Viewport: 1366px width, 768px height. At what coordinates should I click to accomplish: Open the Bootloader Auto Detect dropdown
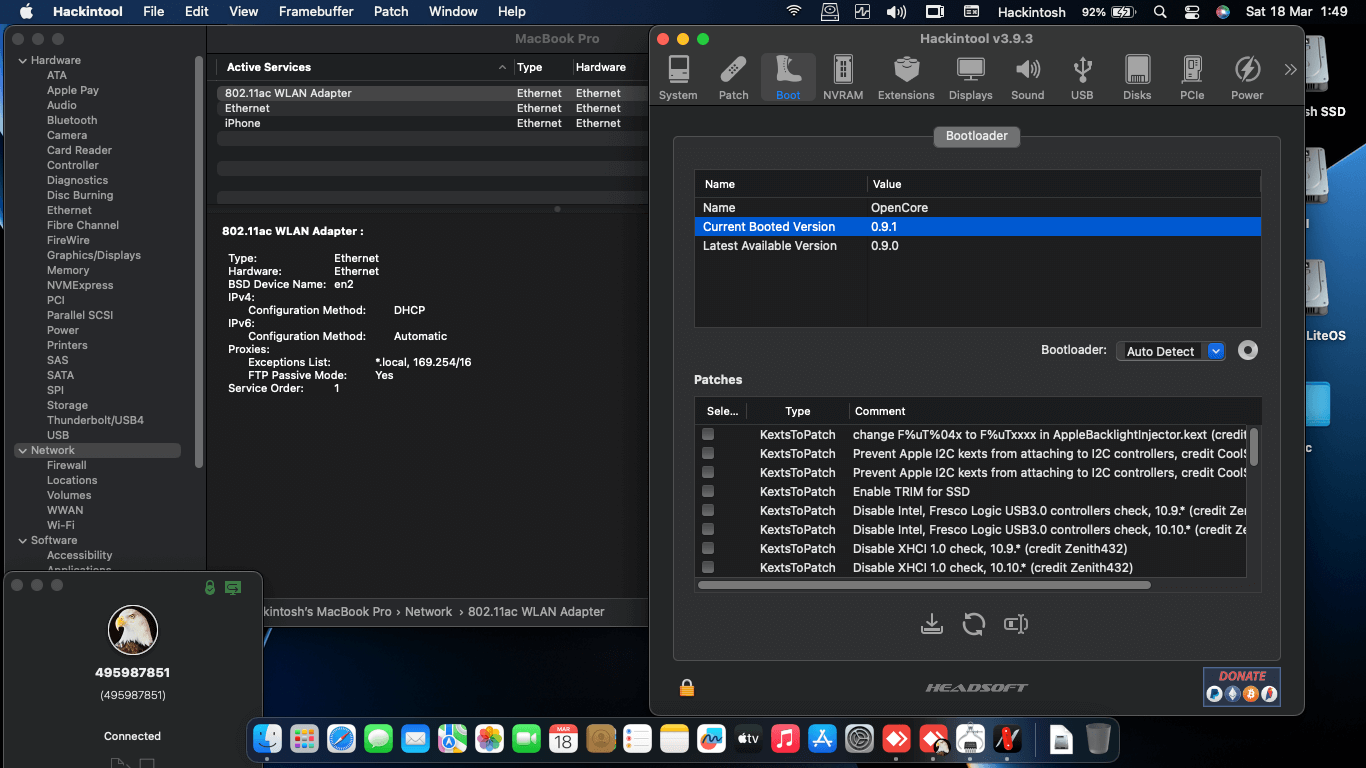[1171, 351]
